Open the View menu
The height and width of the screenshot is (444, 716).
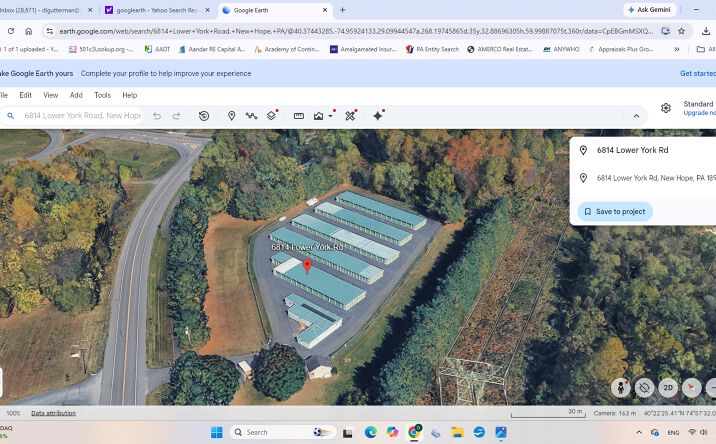pyautogui.click(x=51, y=95)
